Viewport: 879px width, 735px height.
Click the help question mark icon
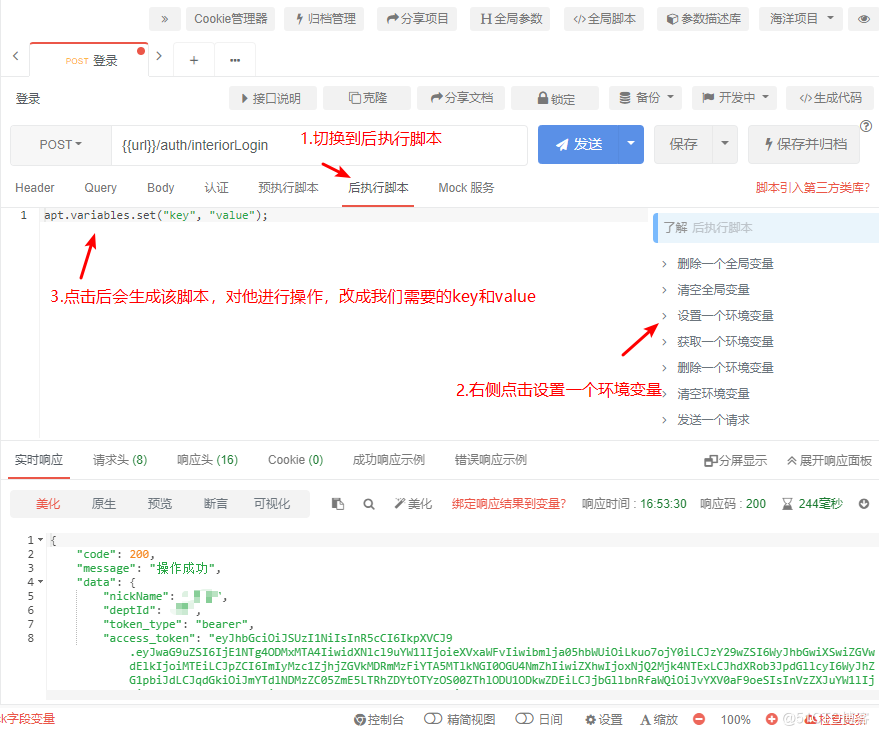click(866, 126)
